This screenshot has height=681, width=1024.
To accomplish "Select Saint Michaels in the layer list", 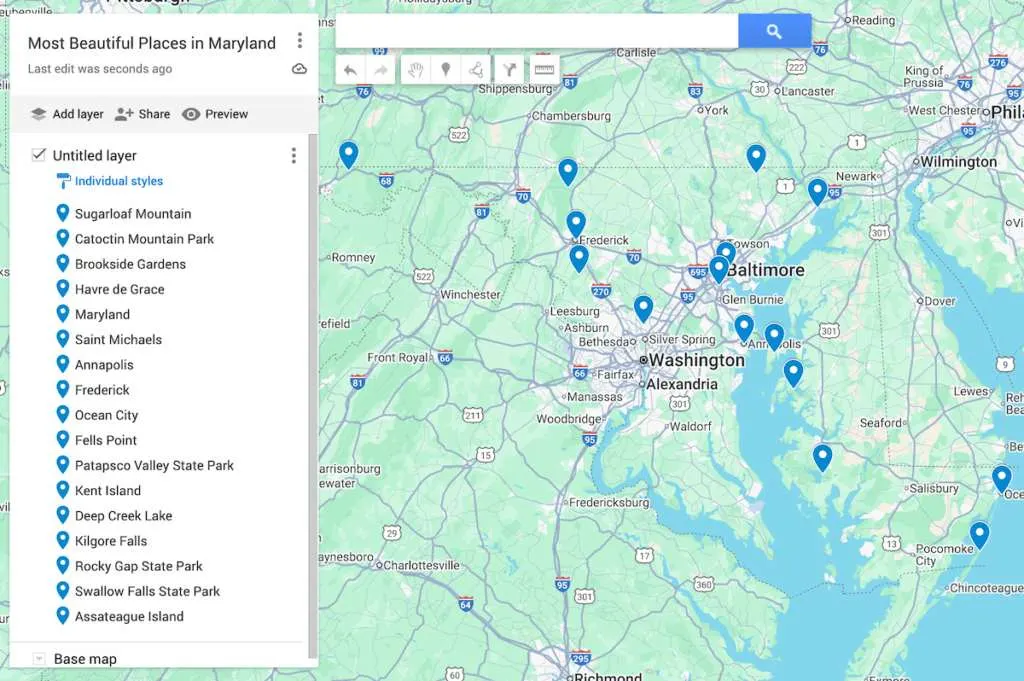I will 118,340.
